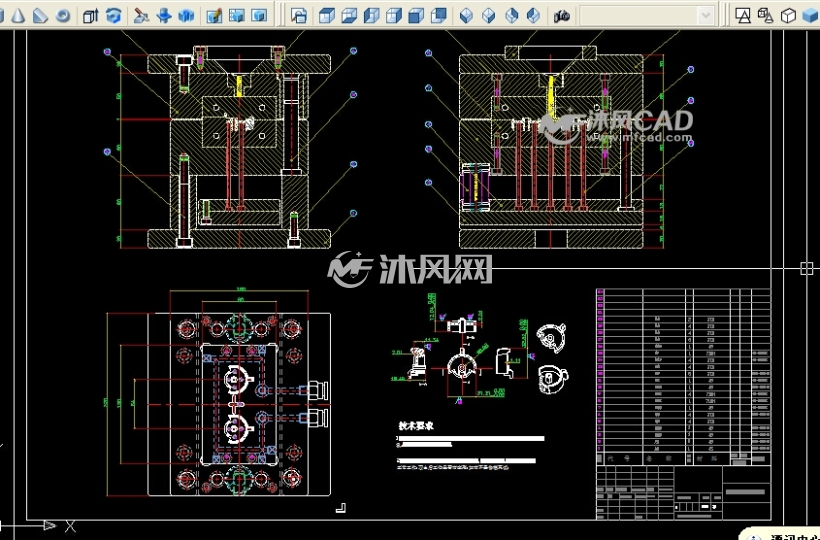Screen dimensions: 820x540
Task: Select the 技术要求 heading text
Action: click(x=416, y=426)
